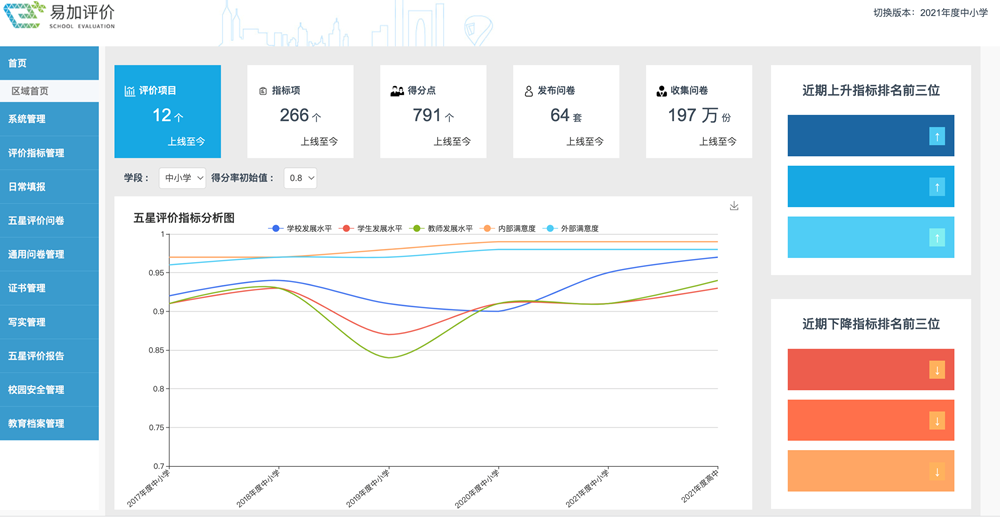This screenshot has height=518, width=1000.
Task: Click the down arrow on first falling indicator
Action: pyautogui.click(x=937, y=370)
